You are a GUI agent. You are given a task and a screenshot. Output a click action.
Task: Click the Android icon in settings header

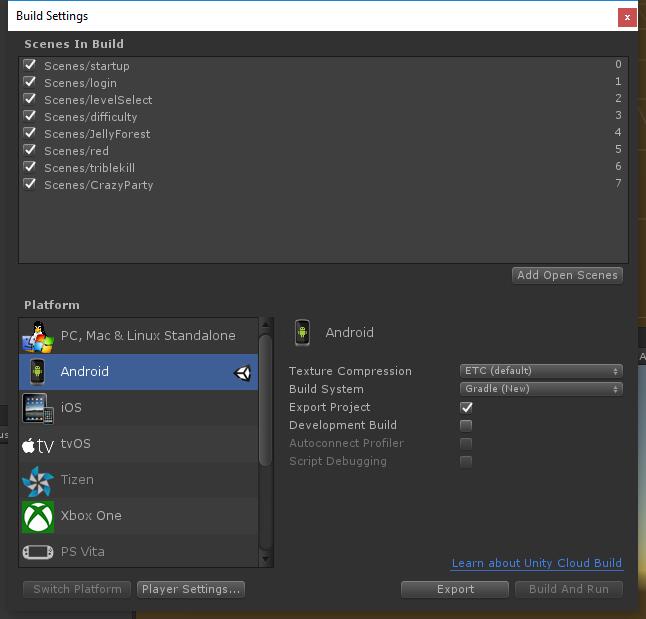(302, 333)
